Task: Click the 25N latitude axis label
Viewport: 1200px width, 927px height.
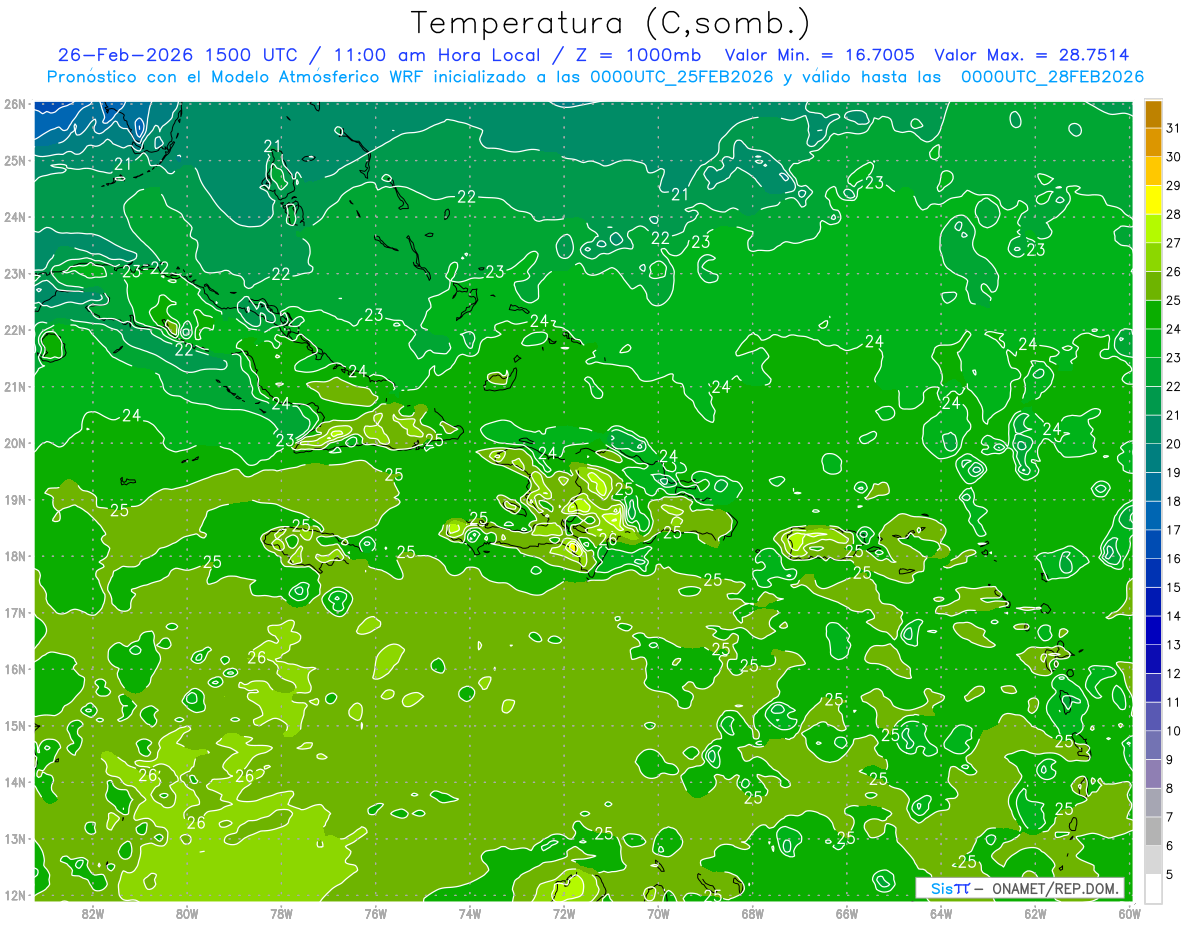Action: (14, 160)
